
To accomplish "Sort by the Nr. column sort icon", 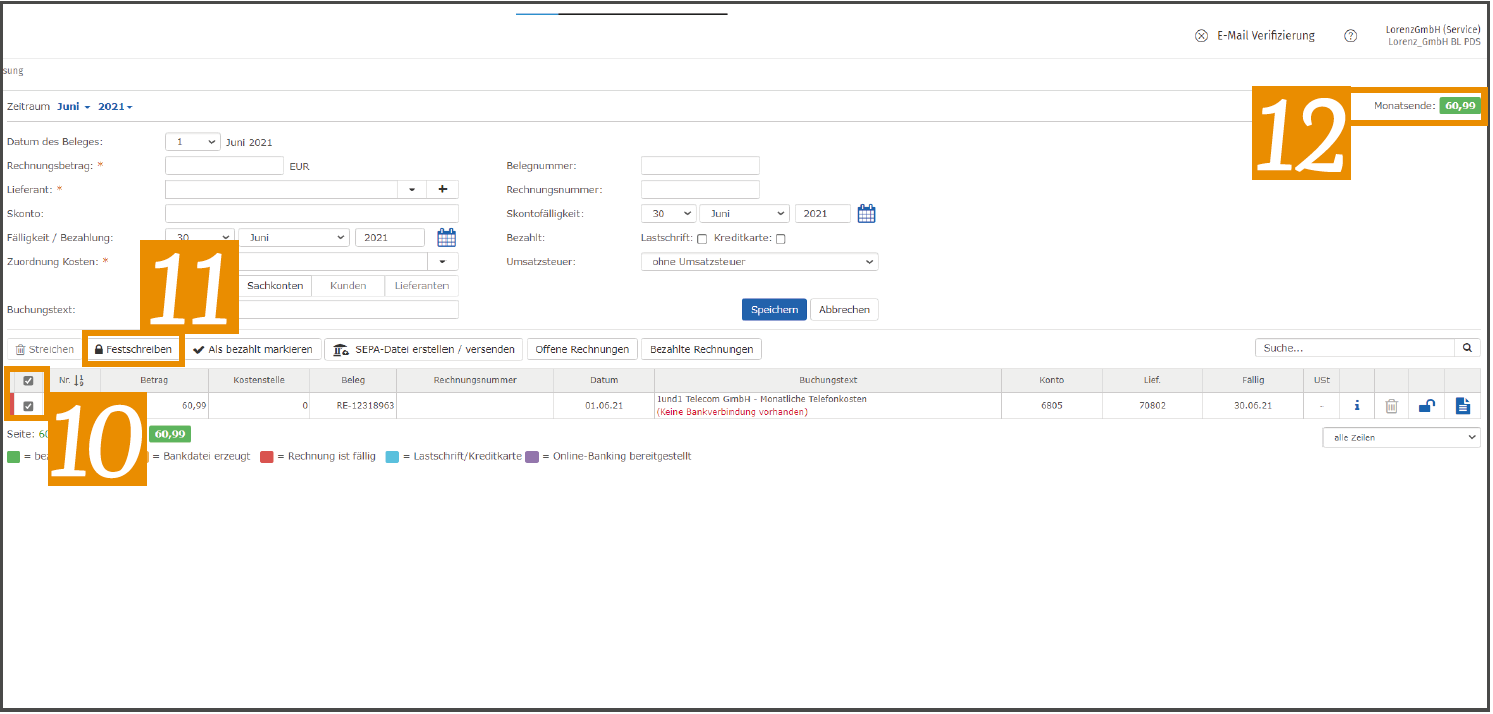I will [79, 381].
